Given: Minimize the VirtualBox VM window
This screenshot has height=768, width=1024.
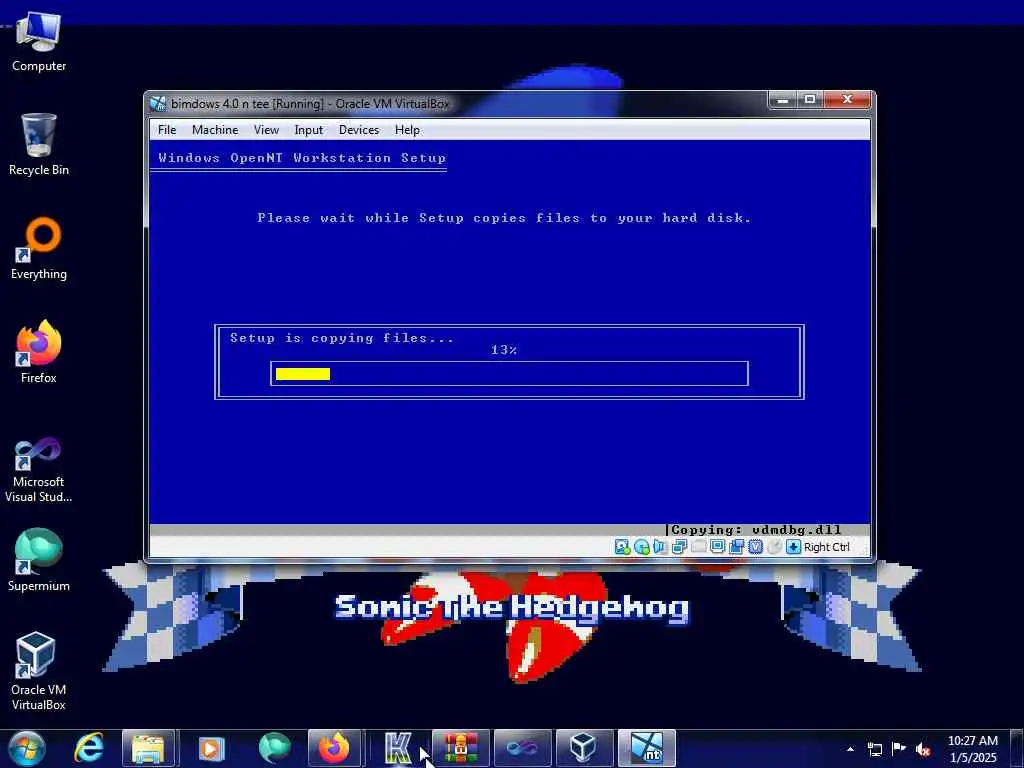Looking at the screenshot, I should coord(782,100).
